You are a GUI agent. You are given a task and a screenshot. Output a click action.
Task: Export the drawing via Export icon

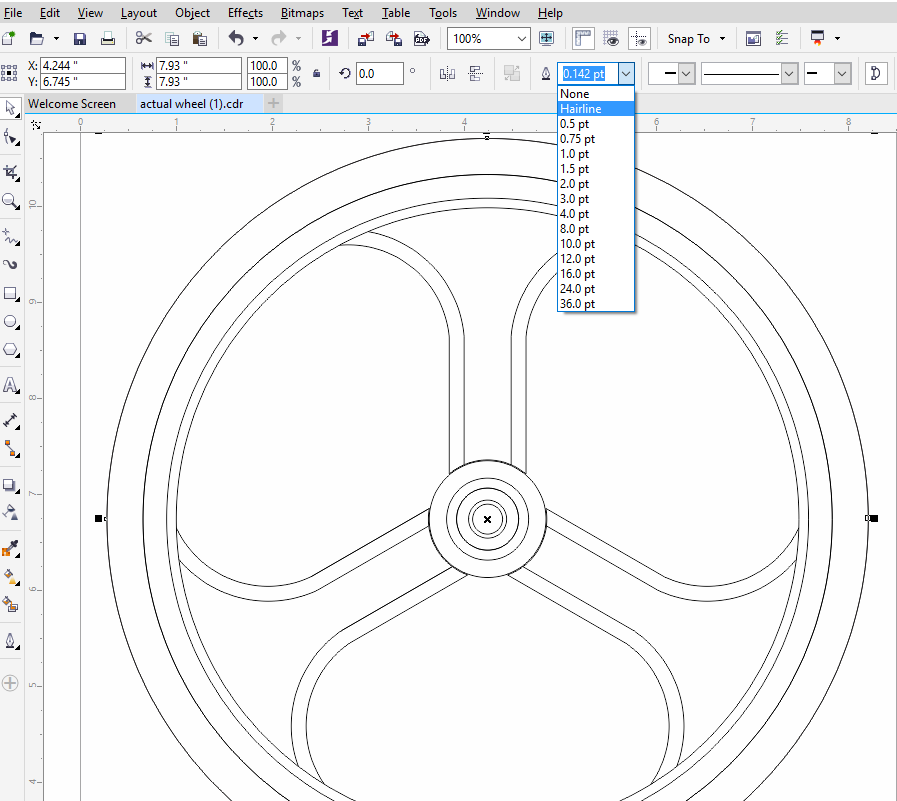(x=394, y=39)
